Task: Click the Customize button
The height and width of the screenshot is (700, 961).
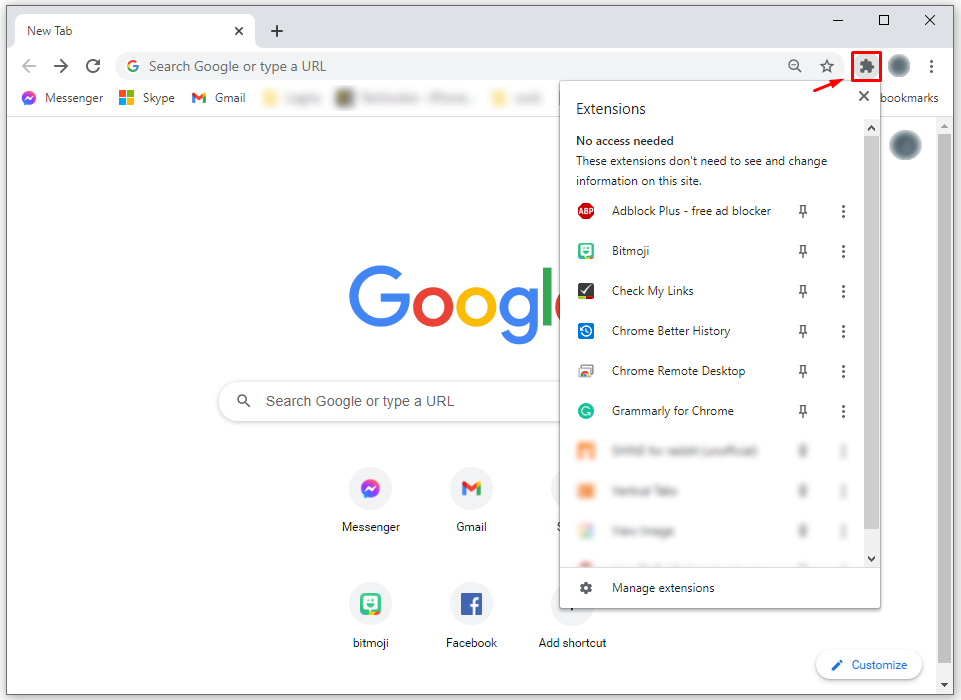Action: click(x=868, y=665)
